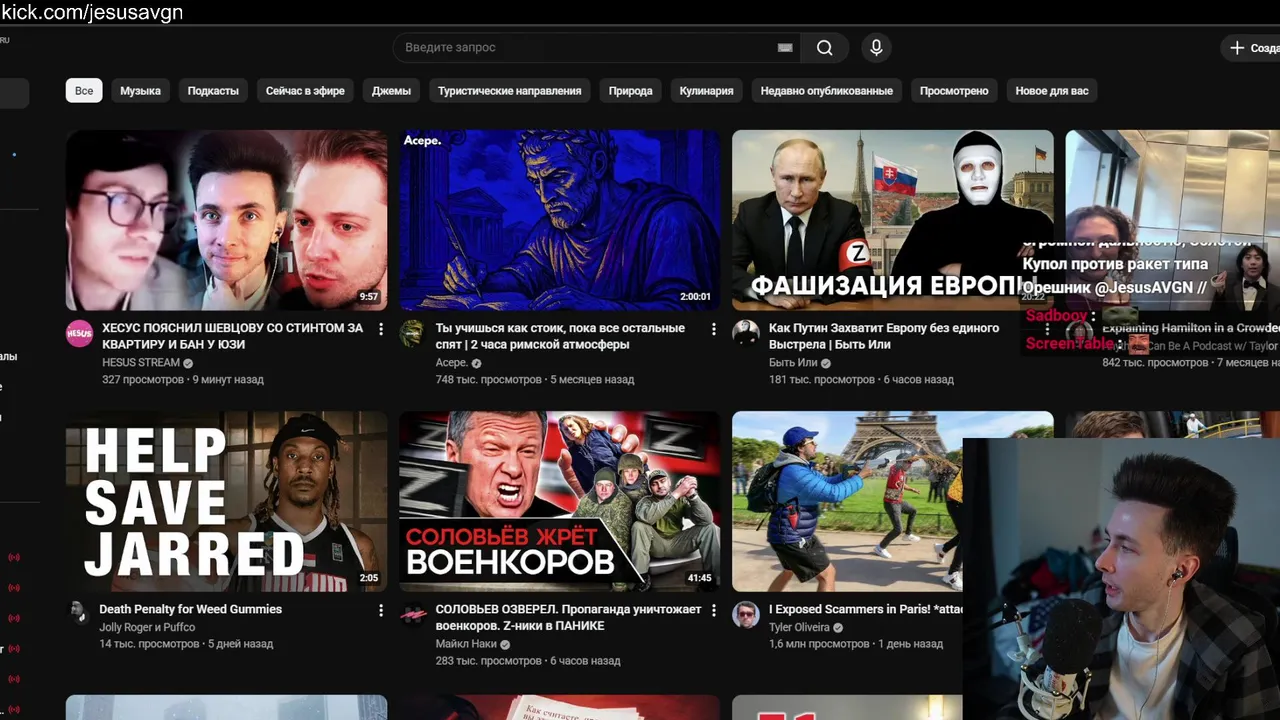Image resolution: width=1280 pixels, height=720 pixels.
Task: Select the Сейчас в эфире chip
Action: pos(305,91)
